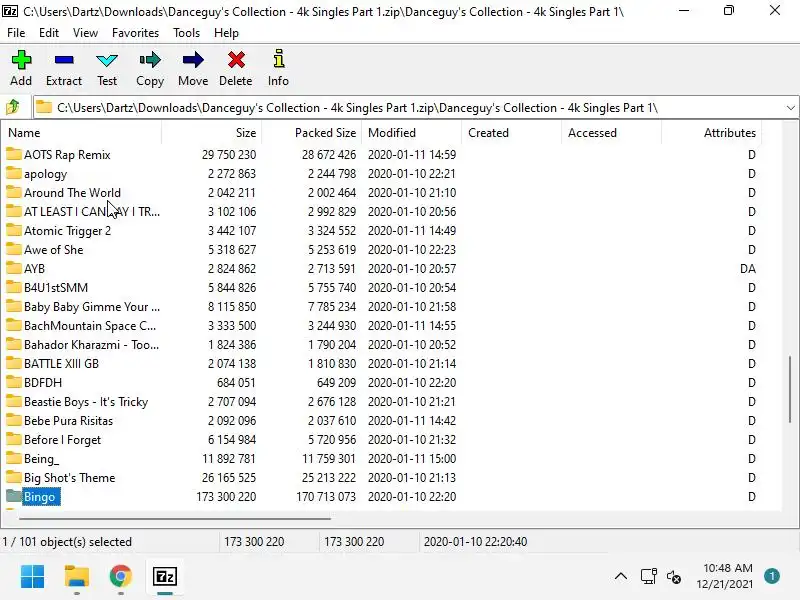This screenshot has height=600, width=800.
Task: Open the Favorites menu
Action: (x=135, y=33)
